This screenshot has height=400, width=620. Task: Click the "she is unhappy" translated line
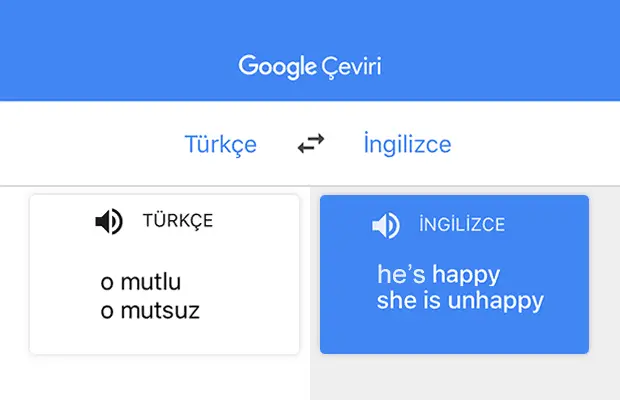pos(460,301)
